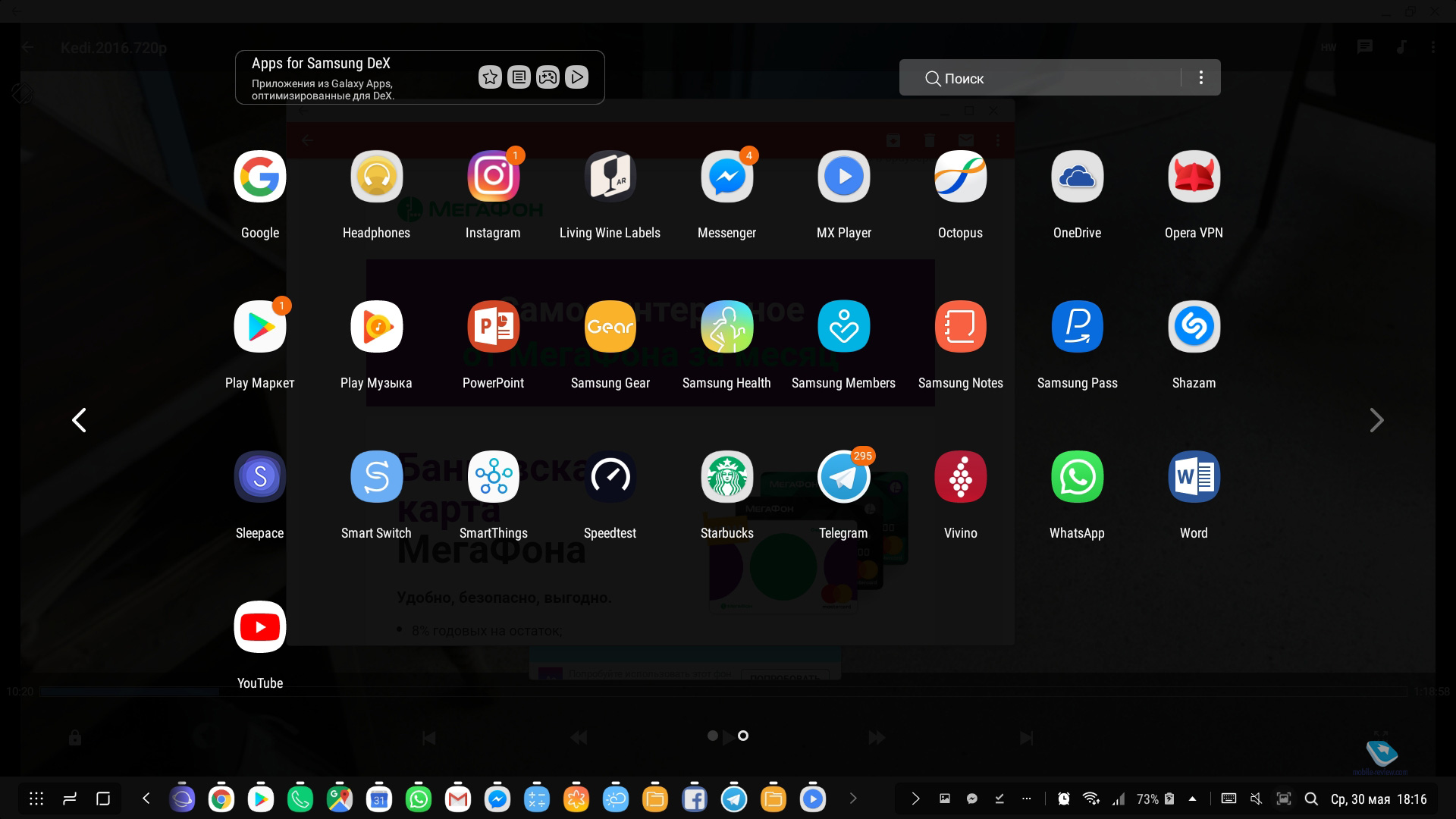Launch Samsung Pass

coord(1077,327)
